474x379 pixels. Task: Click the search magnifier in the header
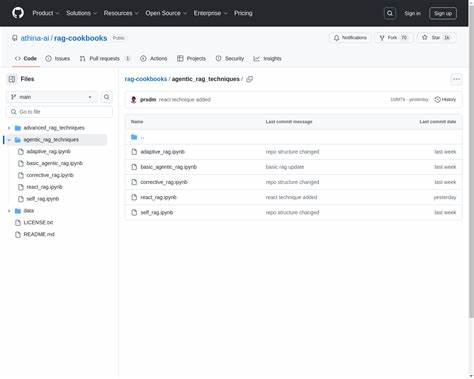pos(390,13)
